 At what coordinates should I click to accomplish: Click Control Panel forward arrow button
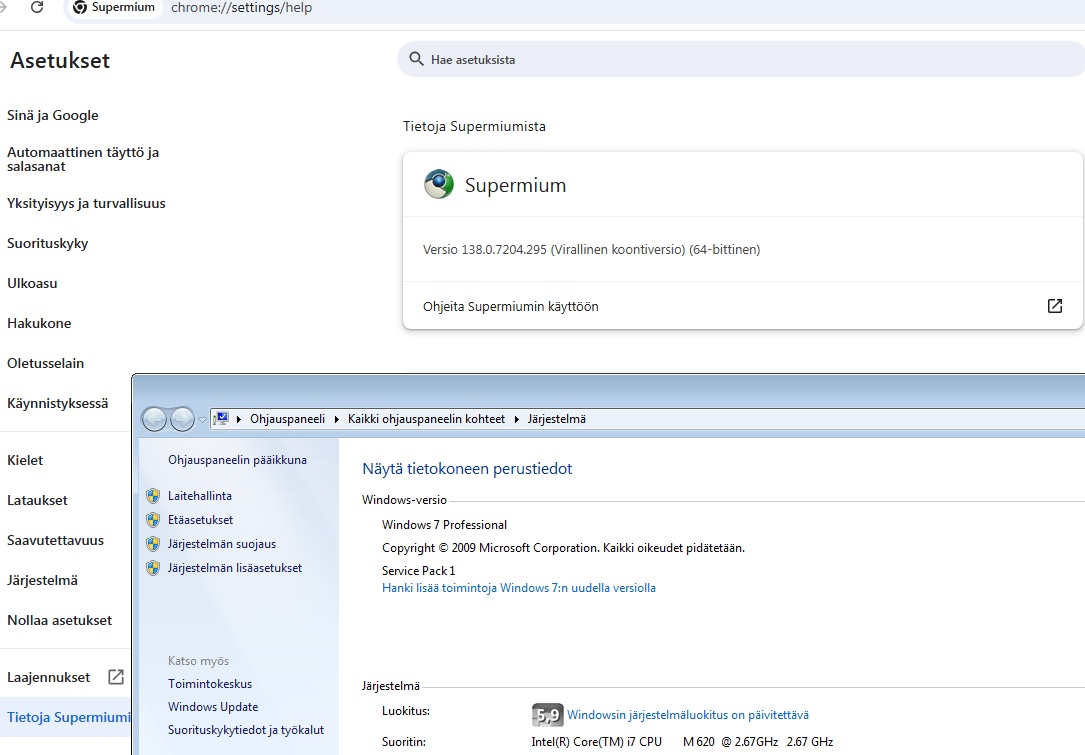click(x=182, y=419)
